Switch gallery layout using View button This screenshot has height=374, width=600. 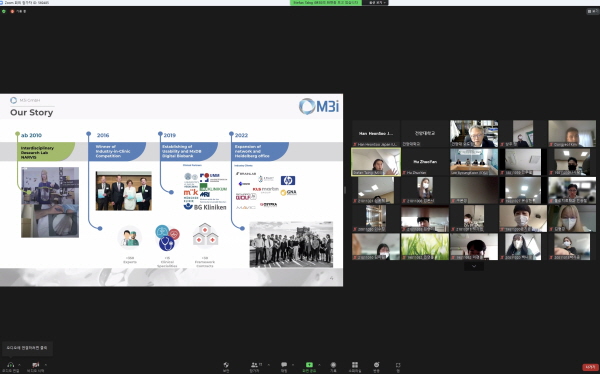click(593, 11)
